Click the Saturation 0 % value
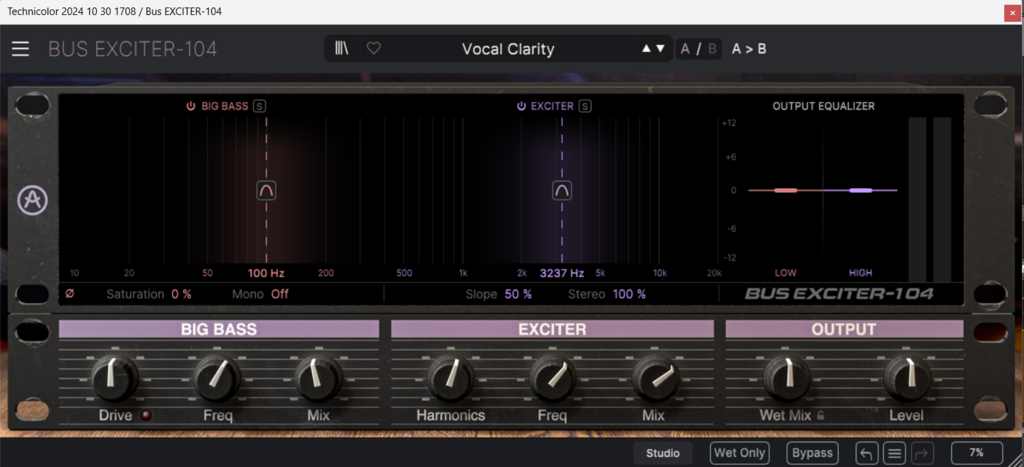Image resolution: width=1024 pixels, height=467 pixels. (182, 294)
